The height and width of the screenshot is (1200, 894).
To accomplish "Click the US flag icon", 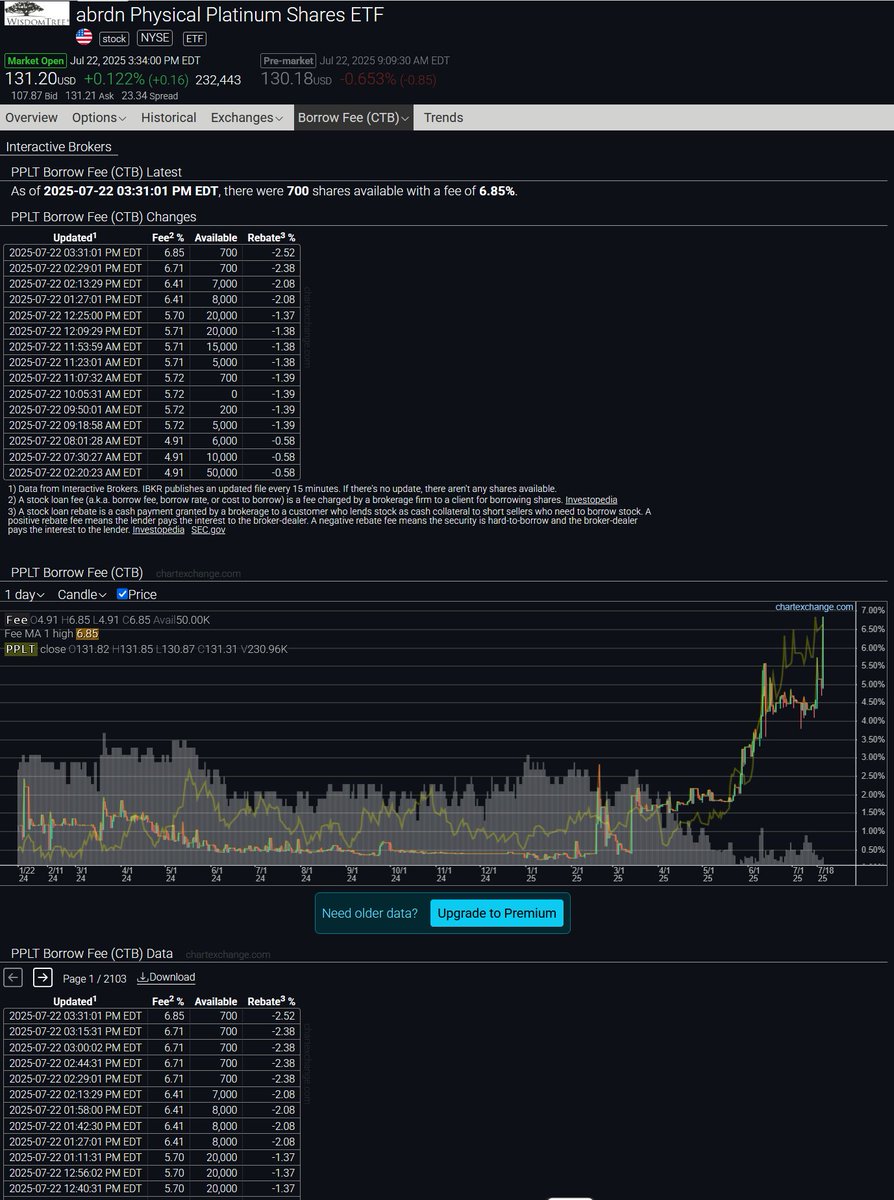I will tap(84, 38).
